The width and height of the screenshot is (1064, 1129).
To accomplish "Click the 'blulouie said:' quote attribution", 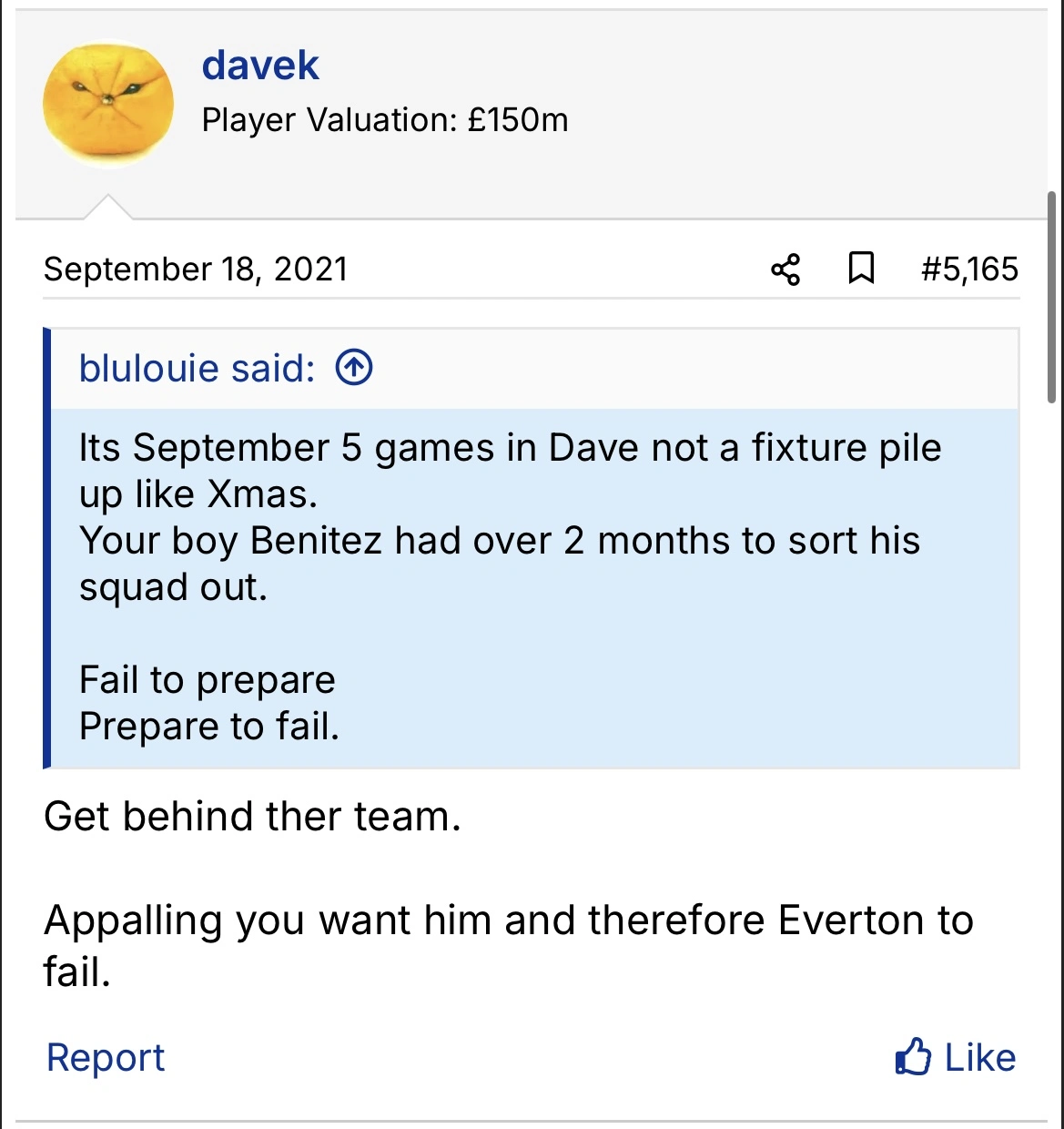I will point(197,369).
